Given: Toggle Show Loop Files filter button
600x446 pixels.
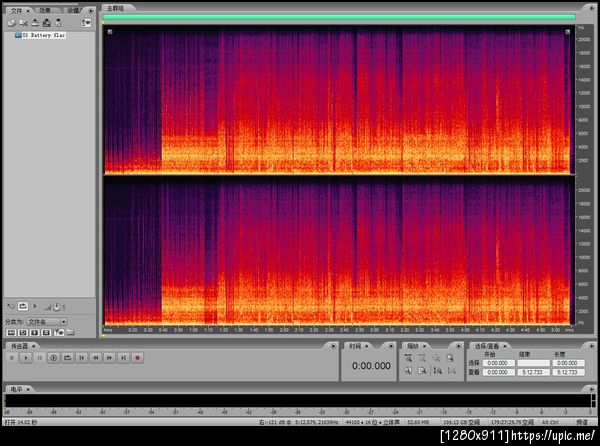Looking at the screenshot, I should (x=23, y=332).
